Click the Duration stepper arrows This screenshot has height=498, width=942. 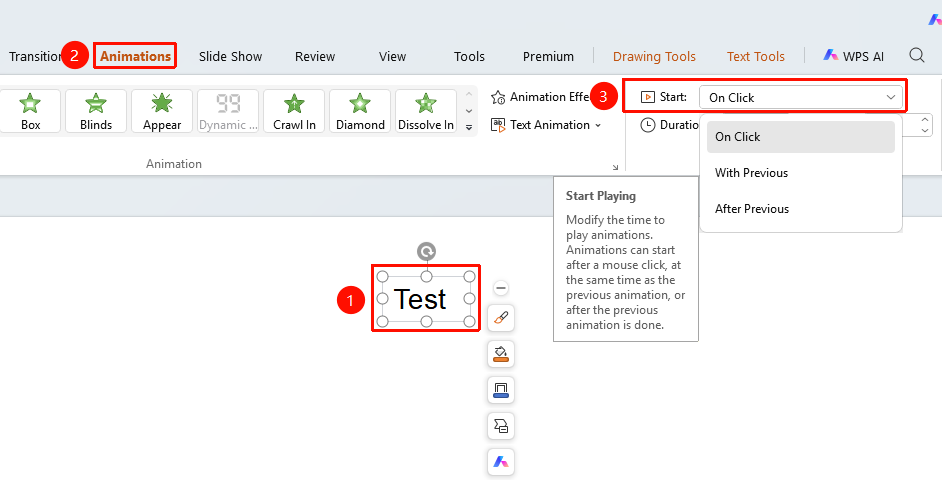pos(925,125)
